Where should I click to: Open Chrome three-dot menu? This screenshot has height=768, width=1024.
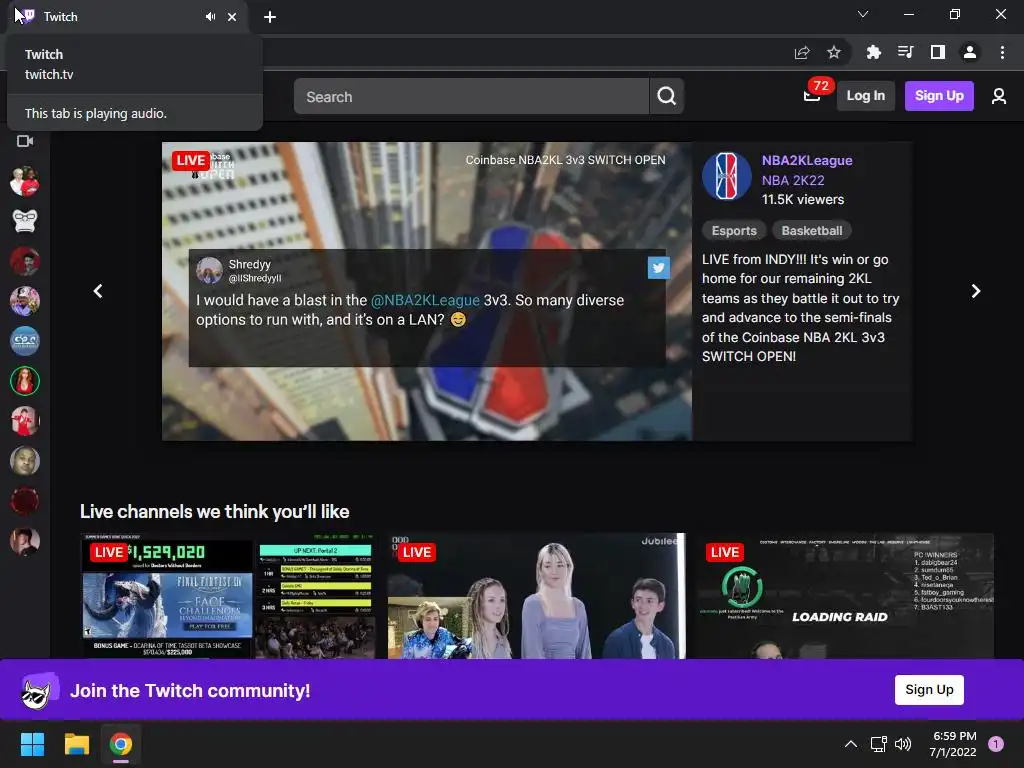(1002, 52)
